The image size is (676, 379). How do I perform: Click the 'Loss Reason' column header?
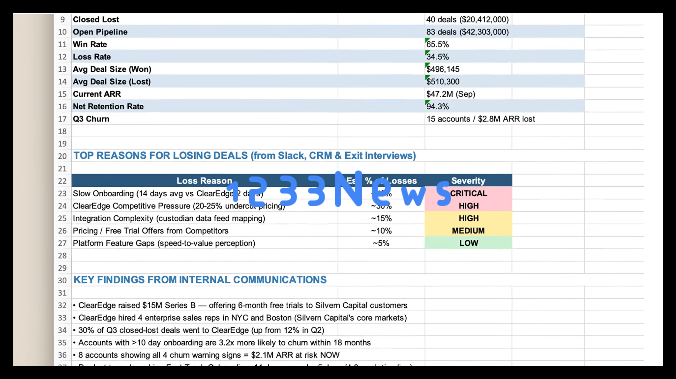tap(205, 181)
